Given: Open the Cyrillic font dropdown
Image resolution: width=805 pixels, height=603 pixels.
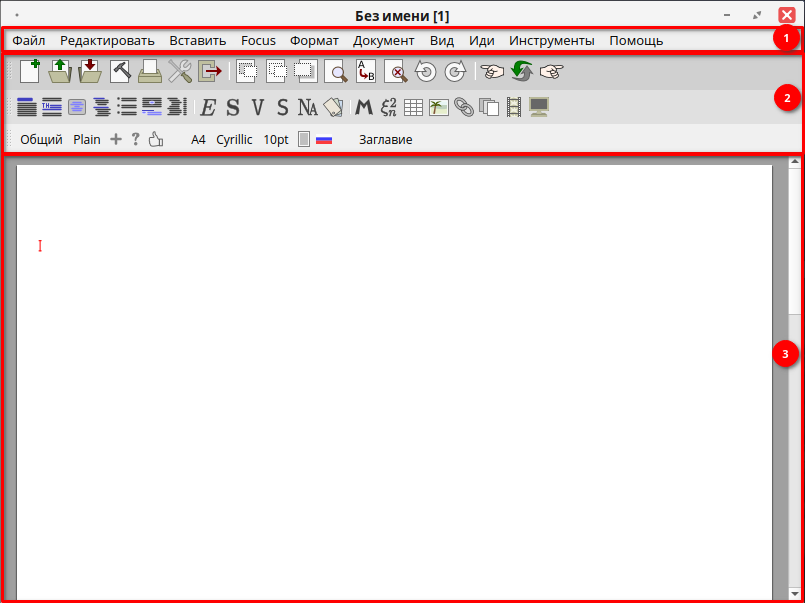Looking at the screenshot, I should 234,140.
